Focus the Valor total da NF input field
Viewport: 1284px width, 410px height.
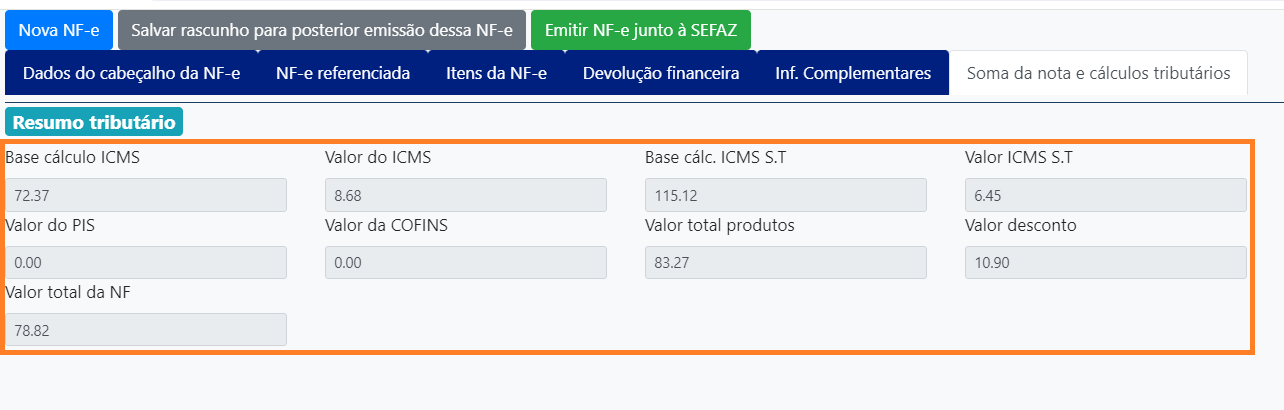tap(146, 330)
